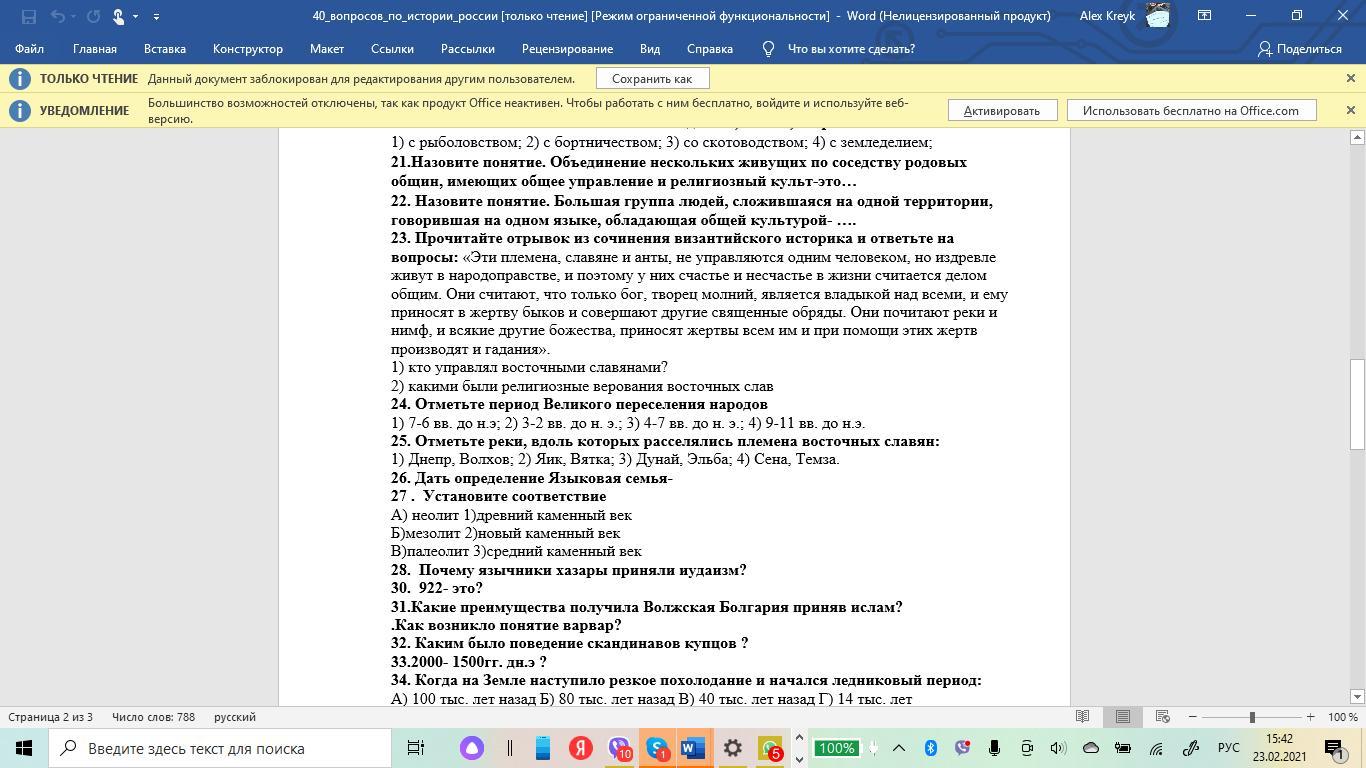
Task: Open the Windows Start menu
Action: (x=24, y=748)
